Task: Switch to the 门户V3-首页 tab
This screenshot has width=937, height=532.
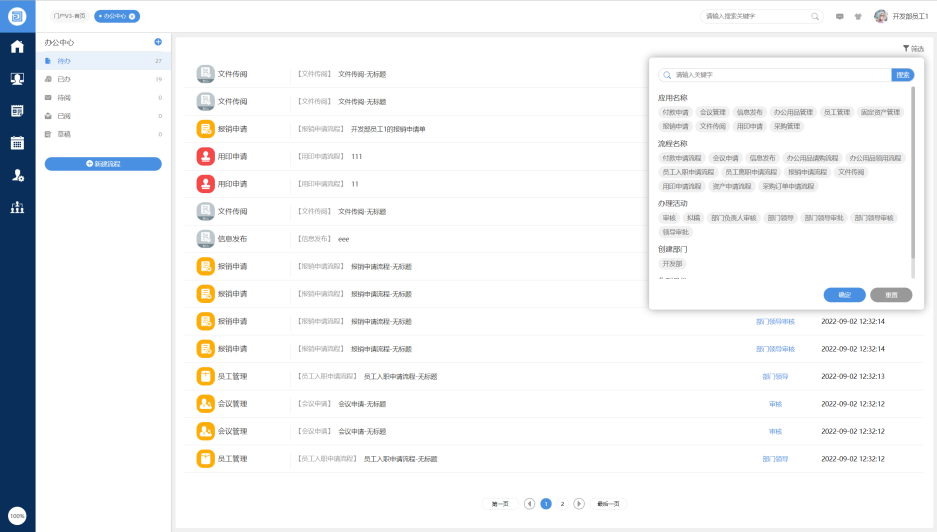Action: (x=70, y=16)
